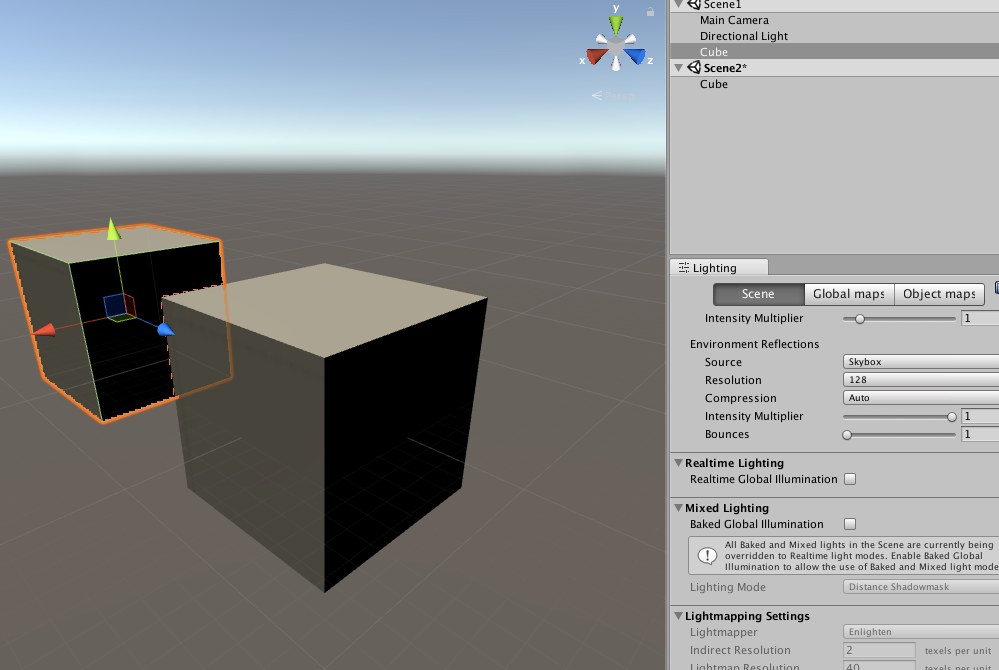This screenshot has width=999, height=670.
Task: Toggle the scene view rotation lock icon
Action: tap(650, 11)
